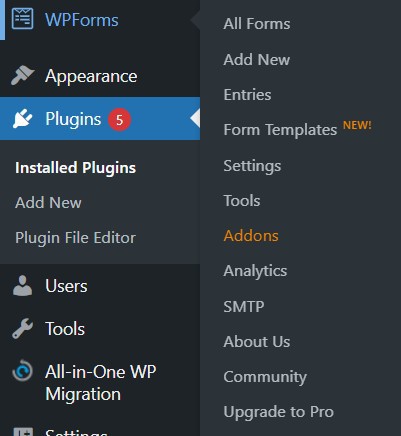Select Upgrade to Pro
The width and height of the screenshot is (401, 436).
278,412
